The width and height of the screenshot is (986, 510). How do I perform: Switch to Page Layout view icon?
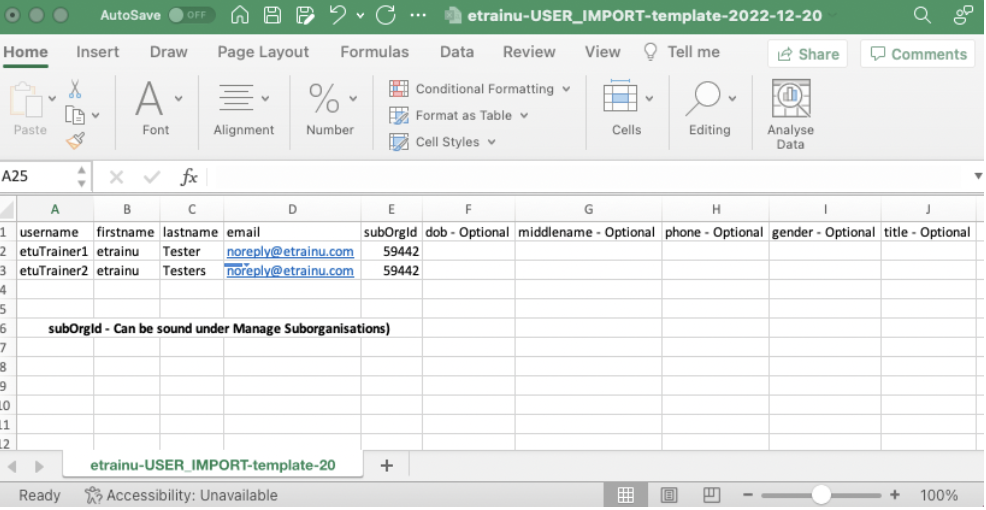click(669, 495)
